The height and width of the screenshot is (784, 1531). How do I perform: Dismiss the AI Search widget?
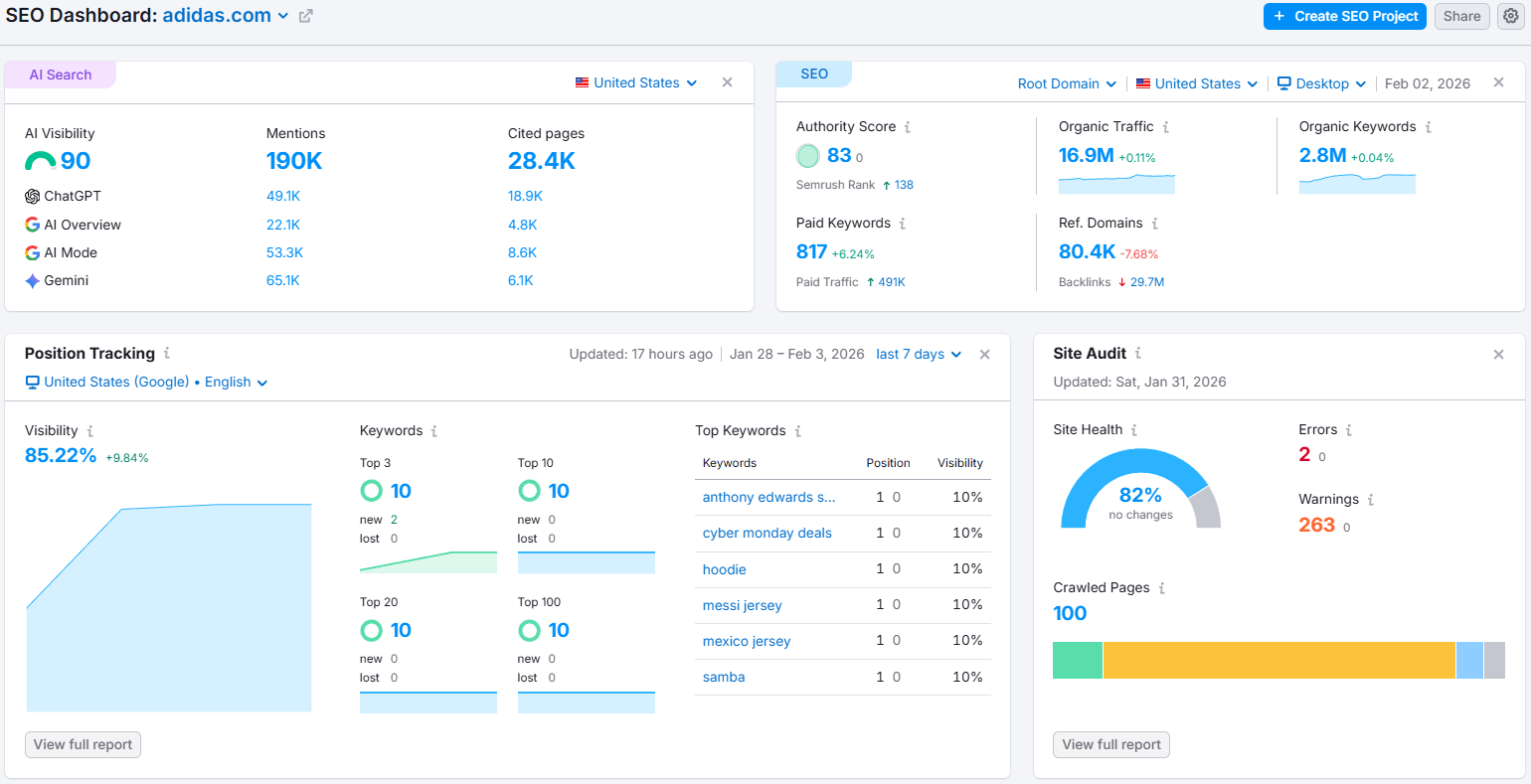pos(727,82)
